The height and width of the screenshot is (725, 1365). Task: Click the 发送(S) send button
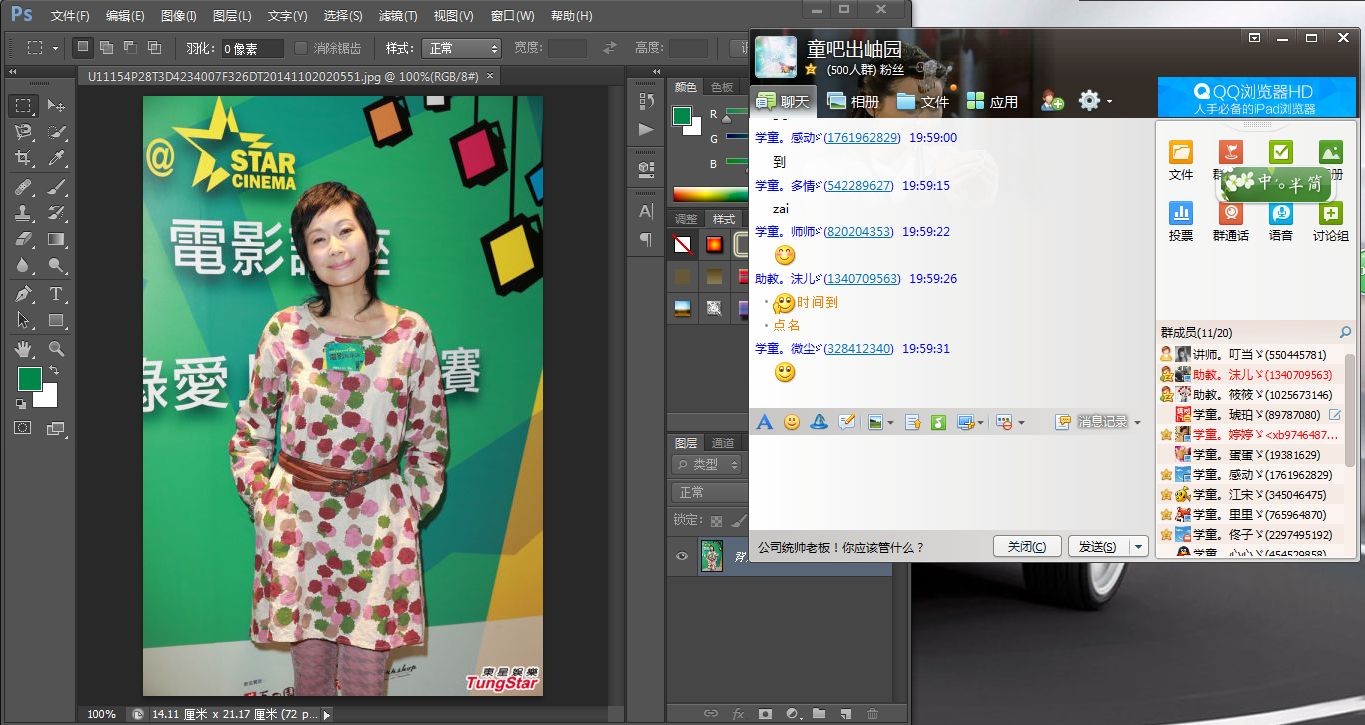(x=1097, y=547)
